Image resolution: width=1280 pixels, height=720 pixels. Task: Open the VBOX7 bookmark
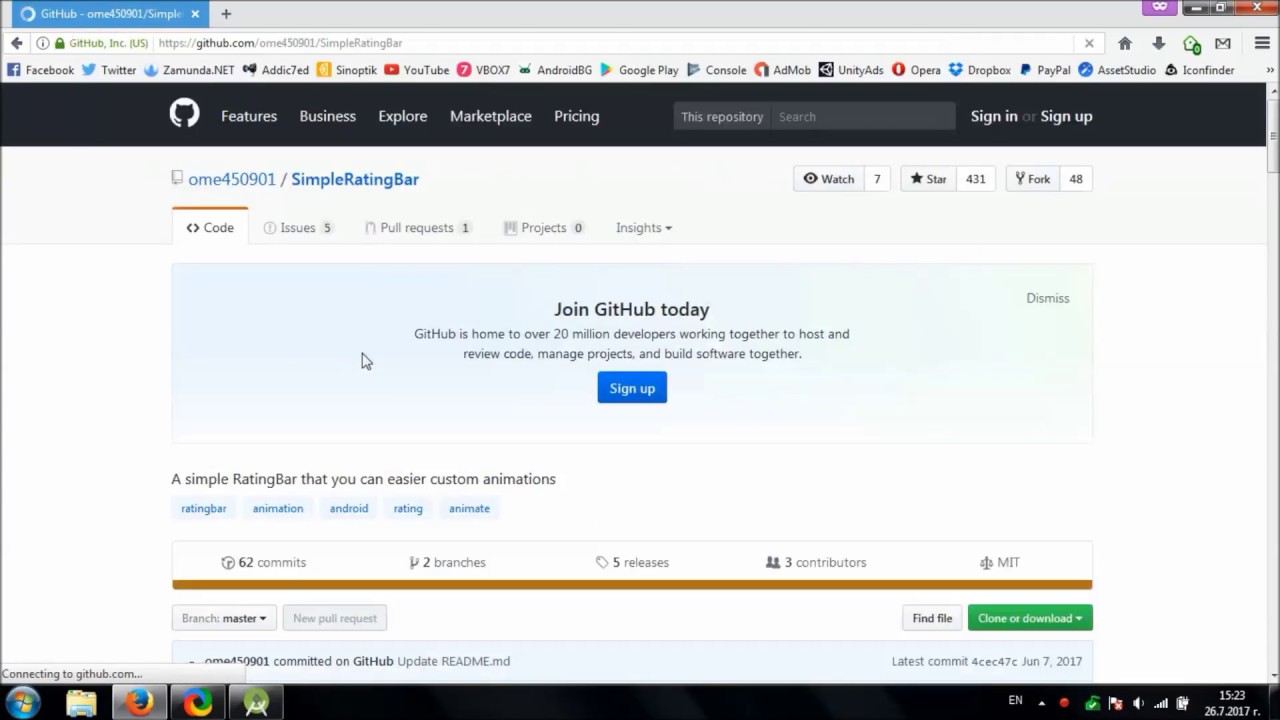pyautogui.click(x=484, y=70)
